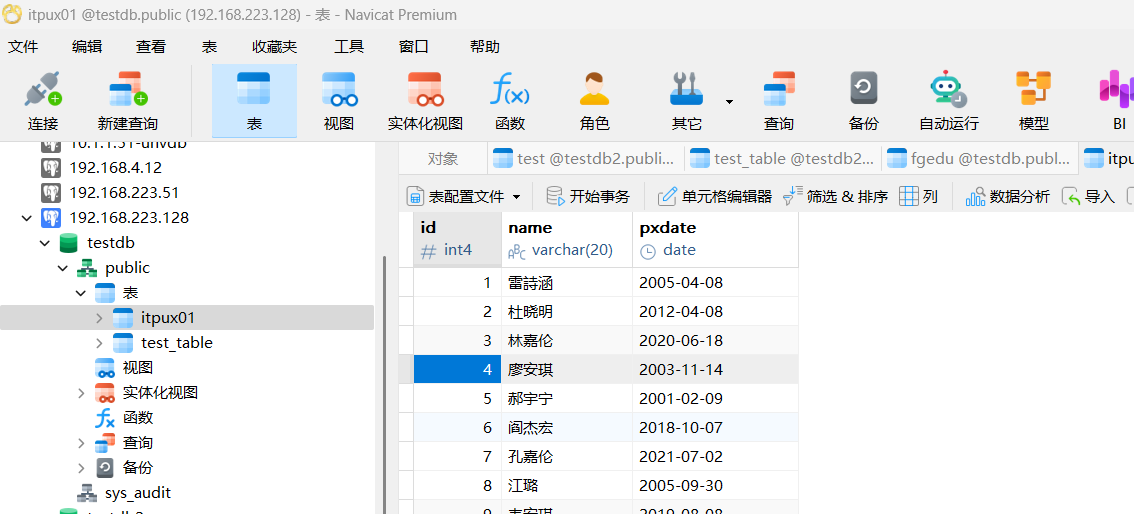
Task: Click the pxdate column header
Action: 668,228
